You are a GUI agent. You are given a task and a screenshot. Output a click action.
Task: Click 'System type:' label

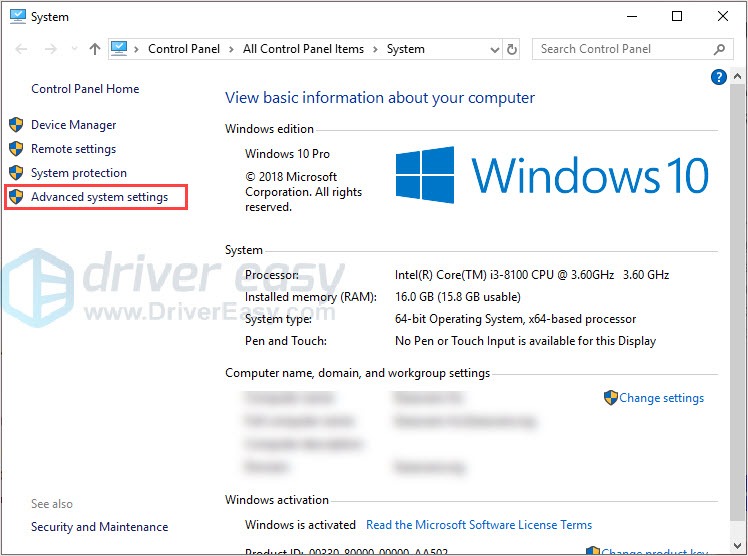[278, 319]
